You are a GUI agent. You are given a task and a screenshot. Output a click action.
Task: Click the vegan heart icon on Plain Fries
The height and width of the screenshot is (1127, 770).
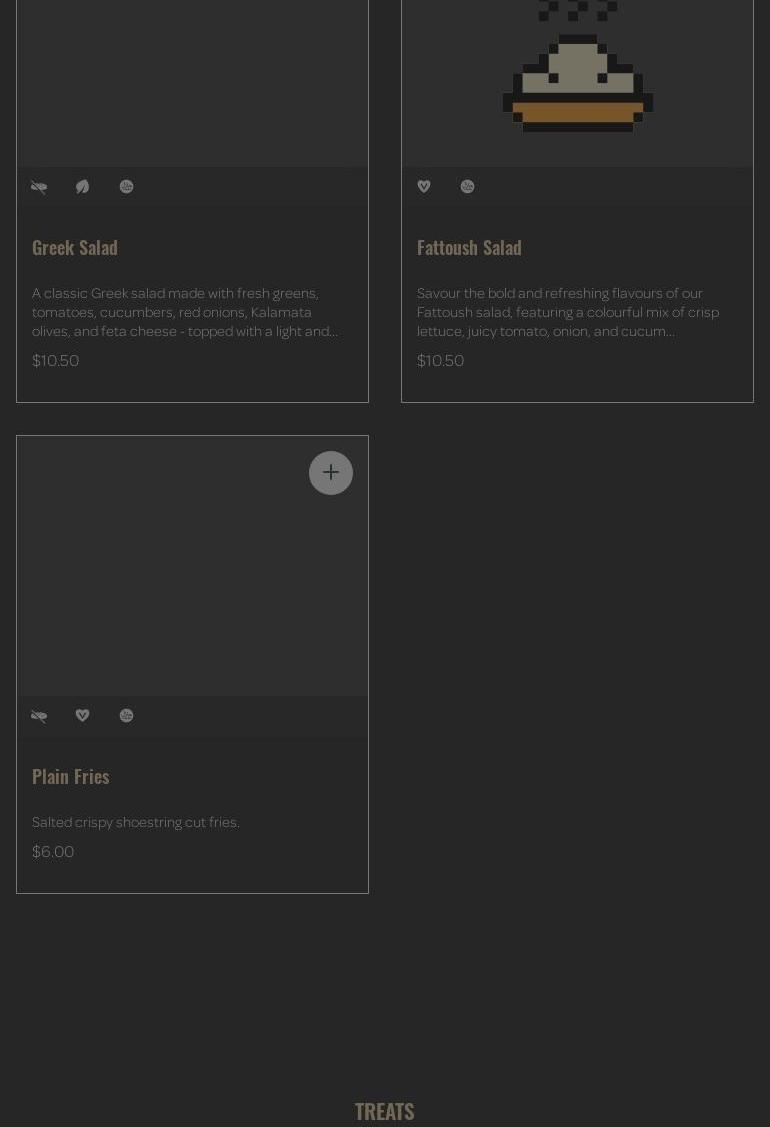coord(83,716)
